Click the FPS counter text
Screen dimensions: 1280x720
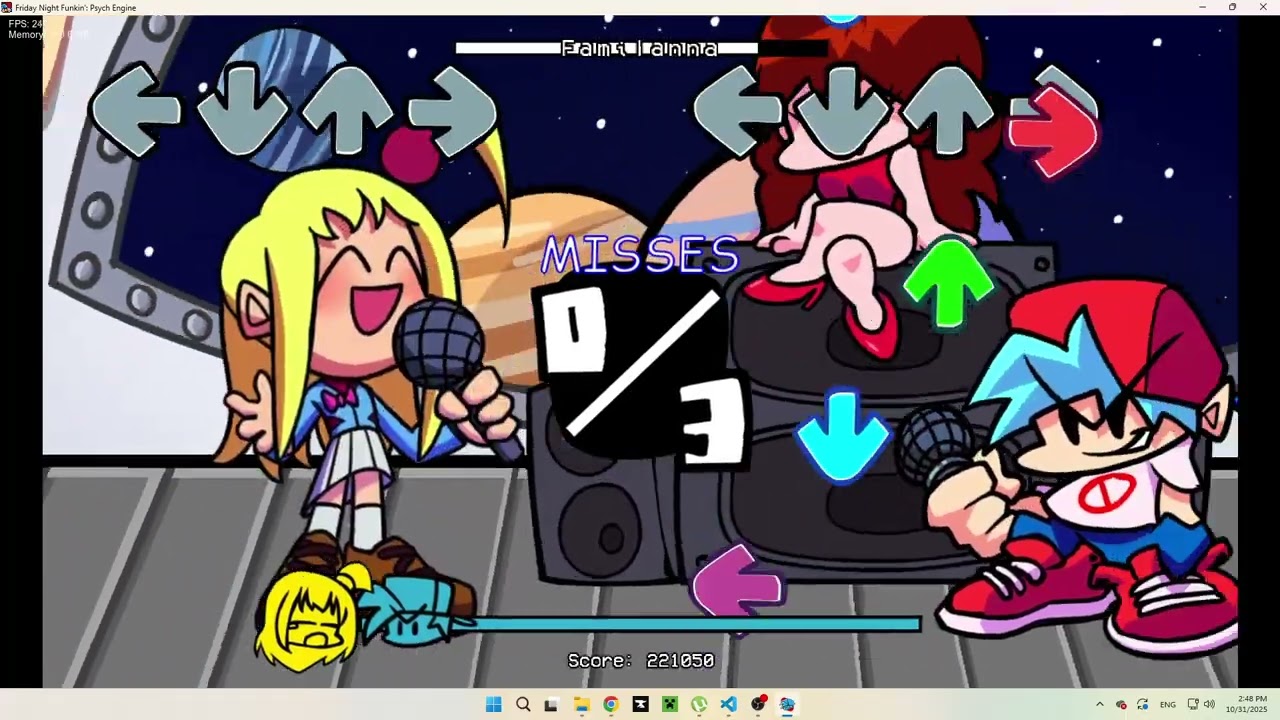pyautogui.click(x=25, y=24)
